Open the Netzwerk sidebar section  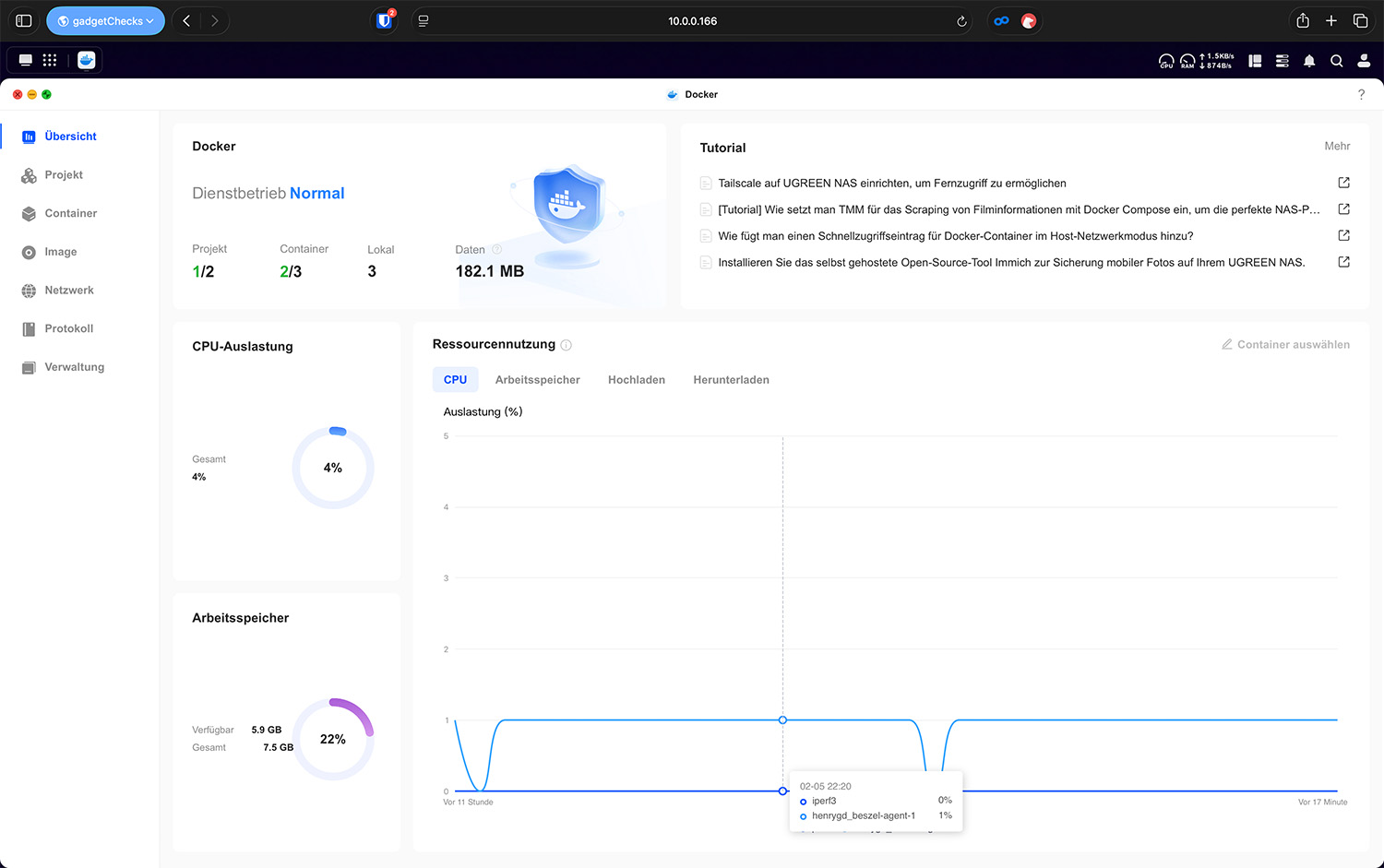pos(69,290)
